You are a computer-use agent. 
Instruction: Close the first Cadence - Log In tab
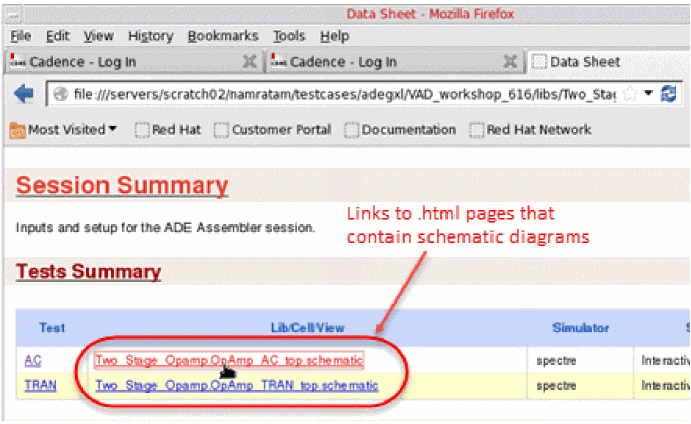pos(250,61)
